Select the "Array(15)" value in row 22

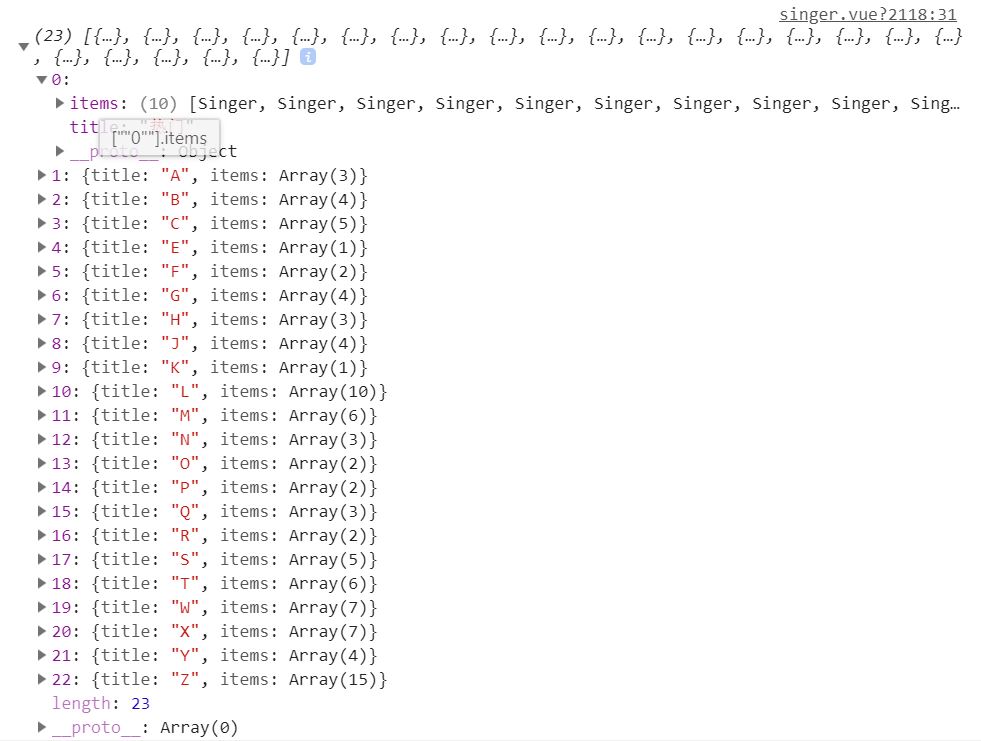(333, 680)
